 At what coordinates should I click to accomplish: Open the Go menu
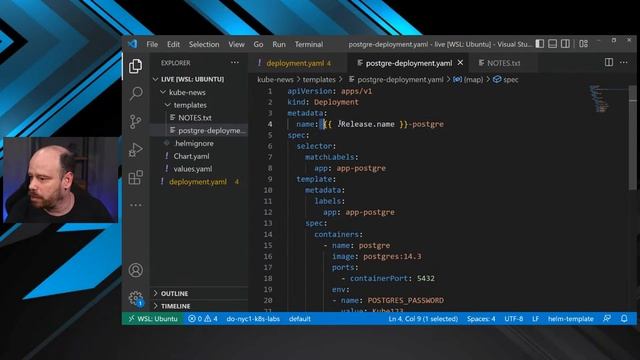[258, 44]
